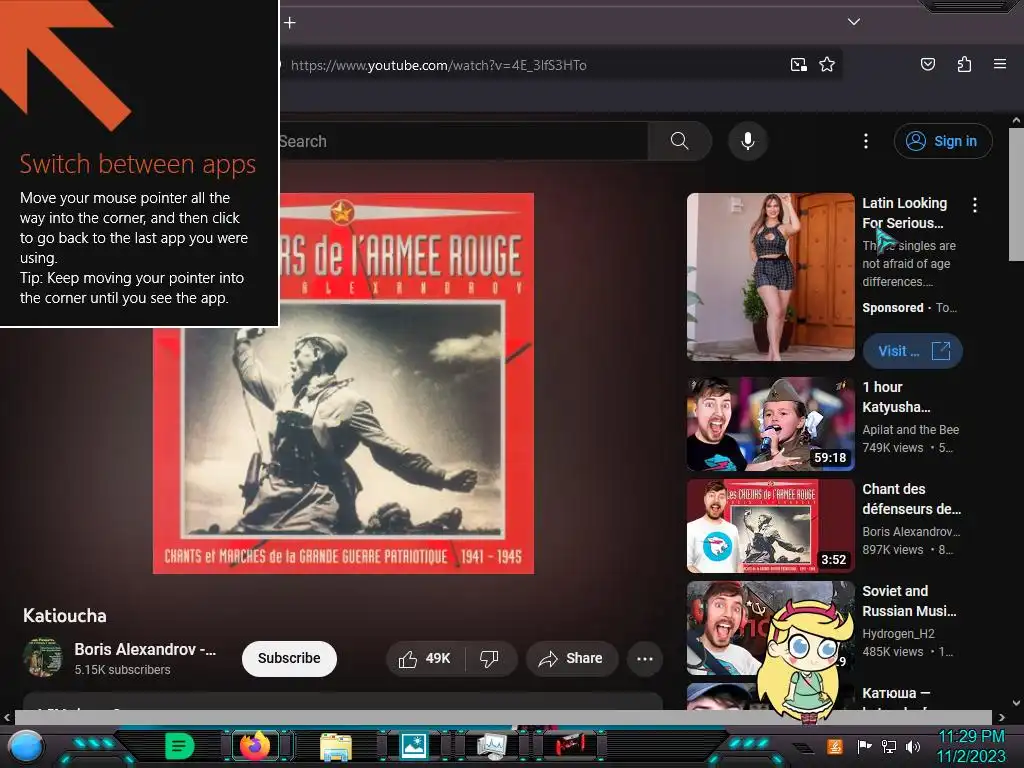
Task: Open the Photos app taskbar icon
Action: tap(414, 746)
